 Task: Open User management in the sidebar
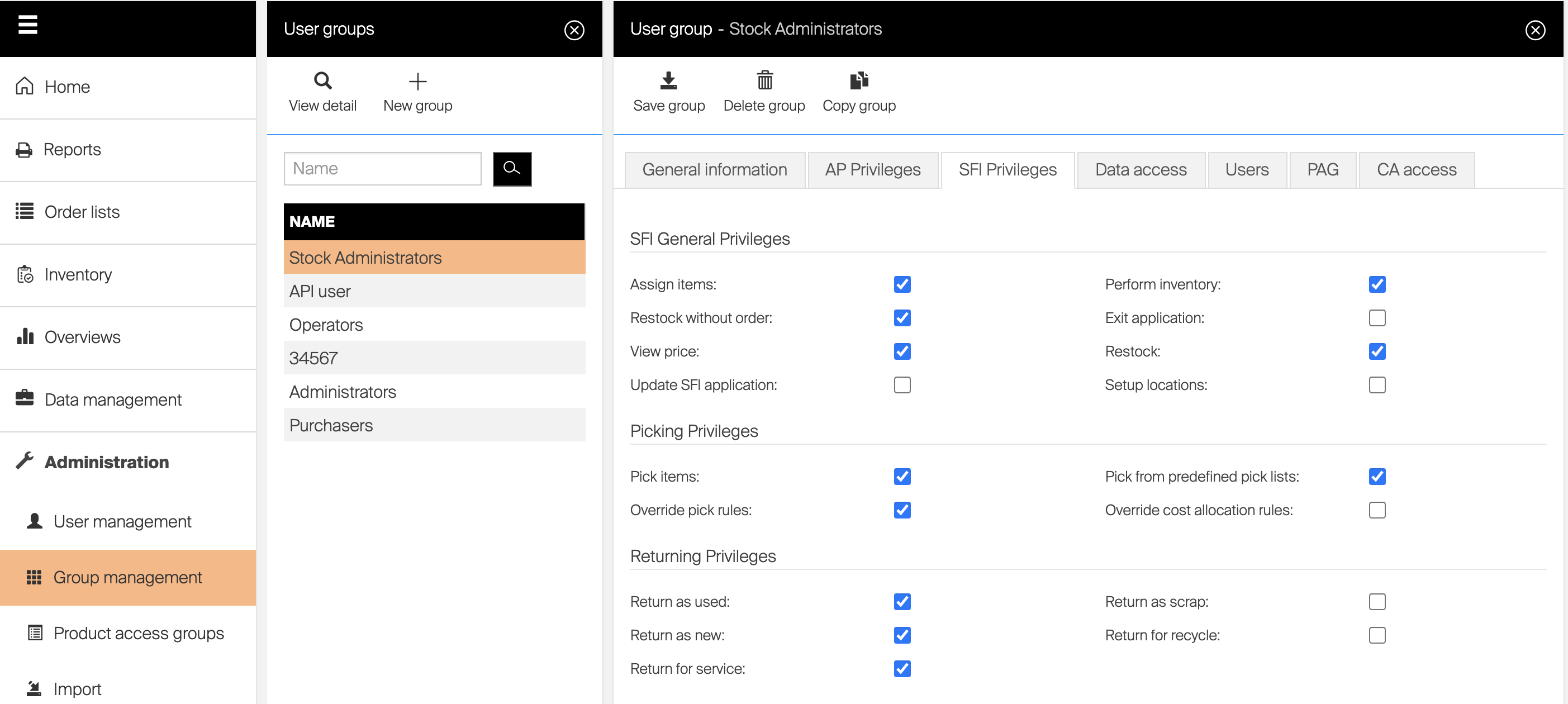pyautogui.click(x=122, y=521)
